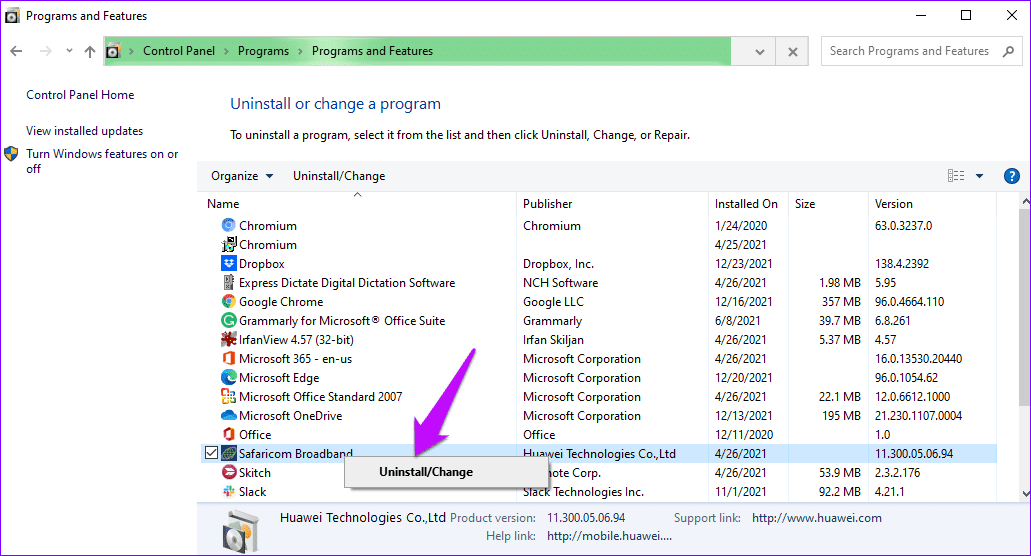
Task: Open the Organize dropdown menu
Action: (x=241, y=176)
